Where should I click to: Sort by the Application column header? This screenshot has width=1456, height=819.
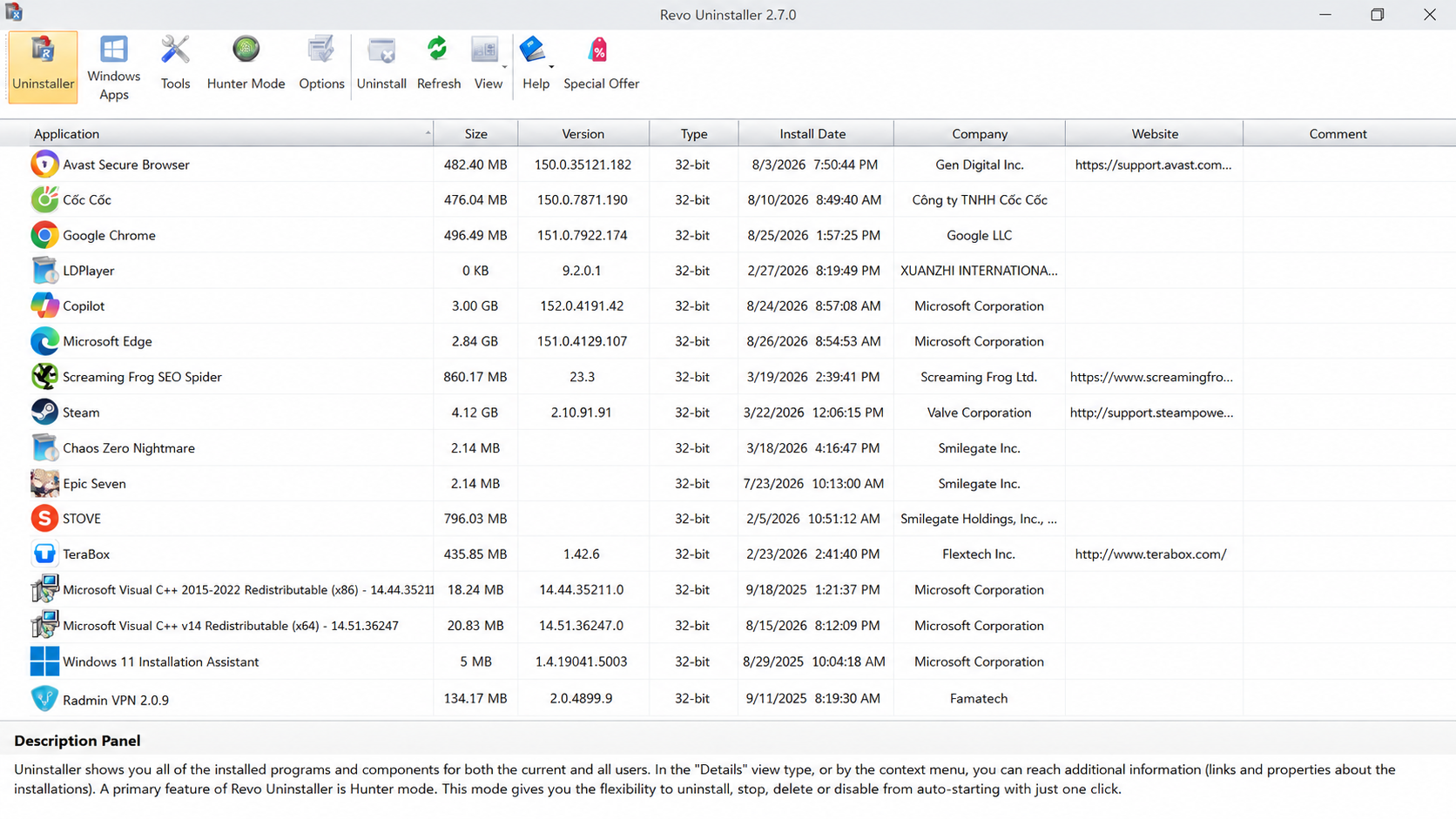coord(216,133)
